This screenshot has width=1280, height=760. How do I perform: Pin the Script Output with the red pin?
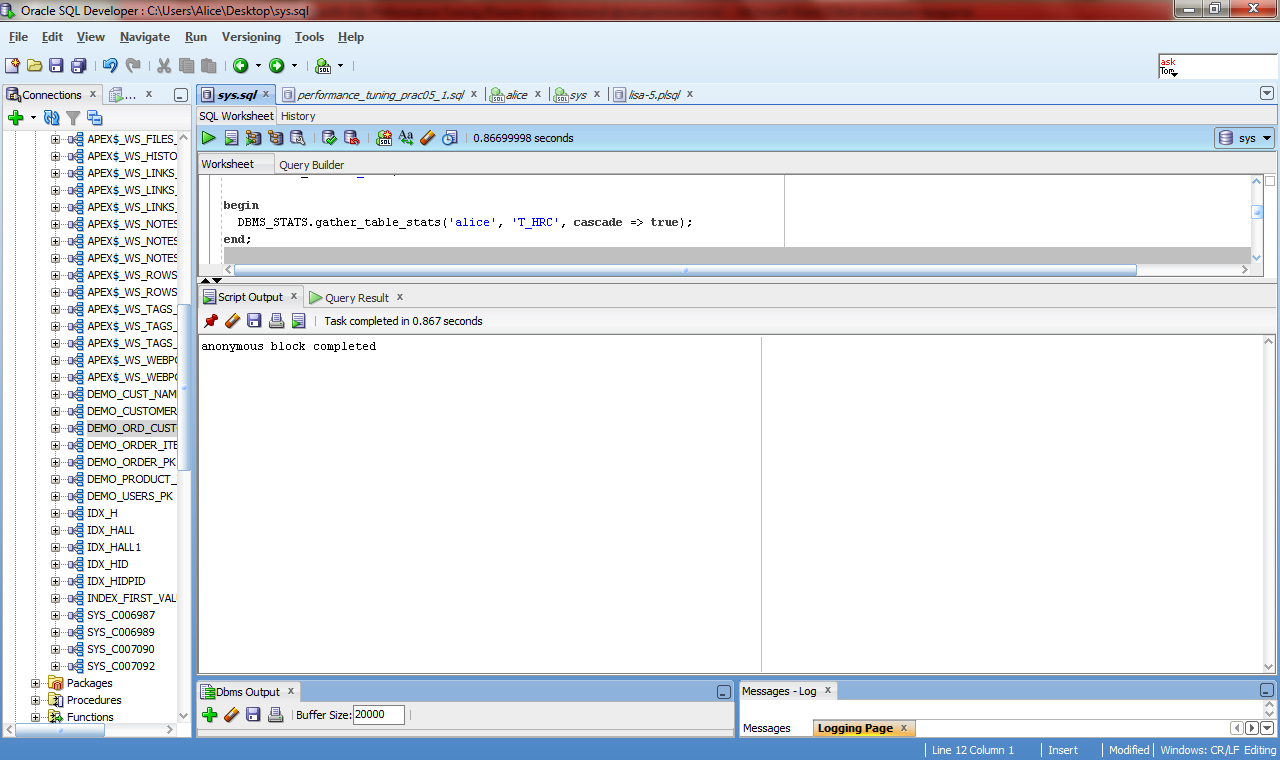(x=210, y=321)
